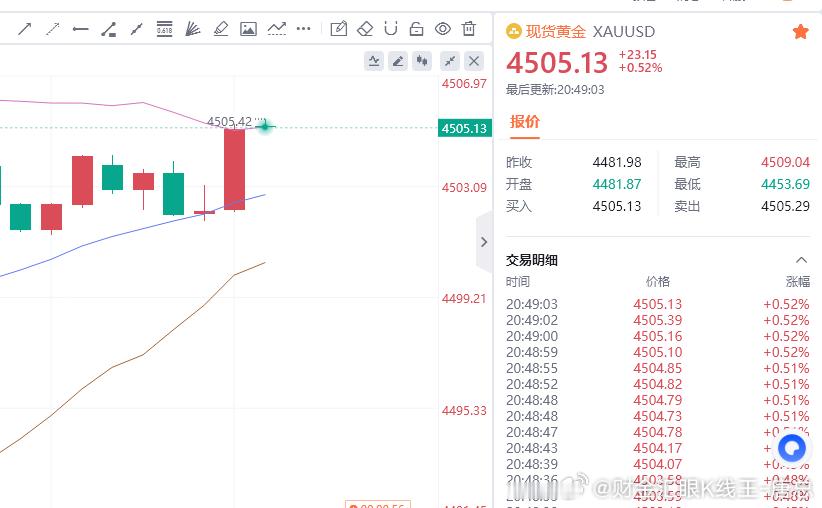Click the +0.52% change beside the price
Image resolution: width=822 pixels, height=508 pixels.
(641, 68)
